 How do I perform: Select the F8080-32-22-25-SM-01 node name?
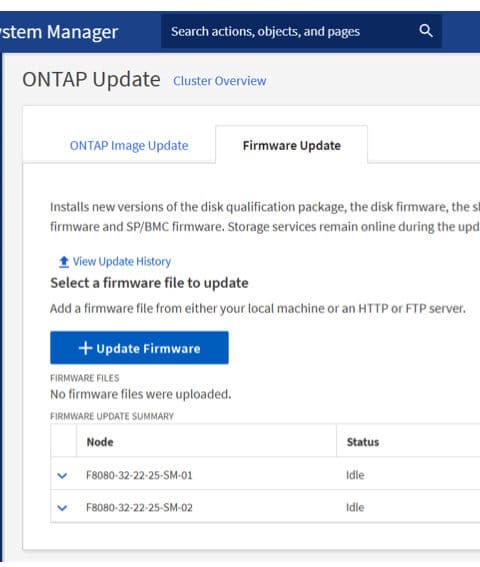click(139, 475)
